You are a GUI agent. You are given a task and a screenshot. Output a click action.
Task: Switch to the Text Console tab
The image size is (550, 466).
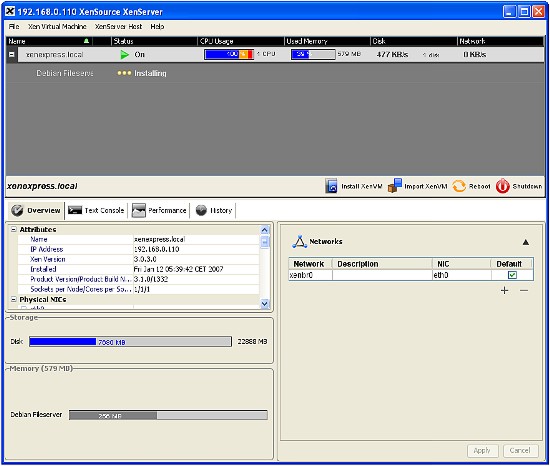tap(96, 210)
